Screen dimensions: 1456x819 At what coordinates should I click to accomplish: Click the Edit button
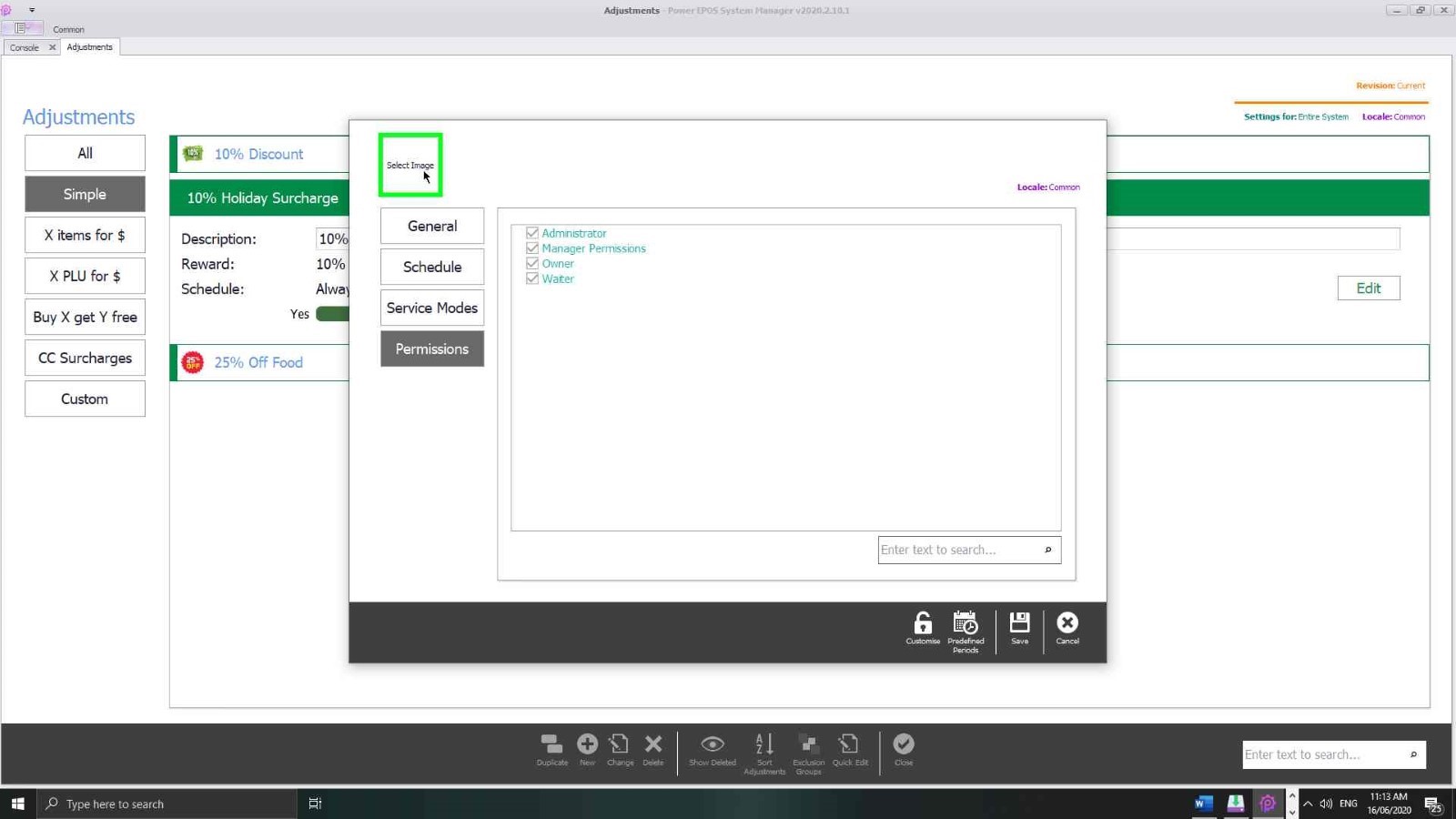[x=1369, y=288]
